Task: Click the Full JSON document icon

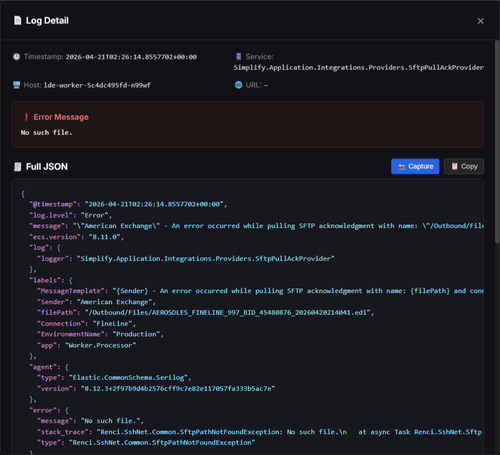Action: click(x=17, y=167)
